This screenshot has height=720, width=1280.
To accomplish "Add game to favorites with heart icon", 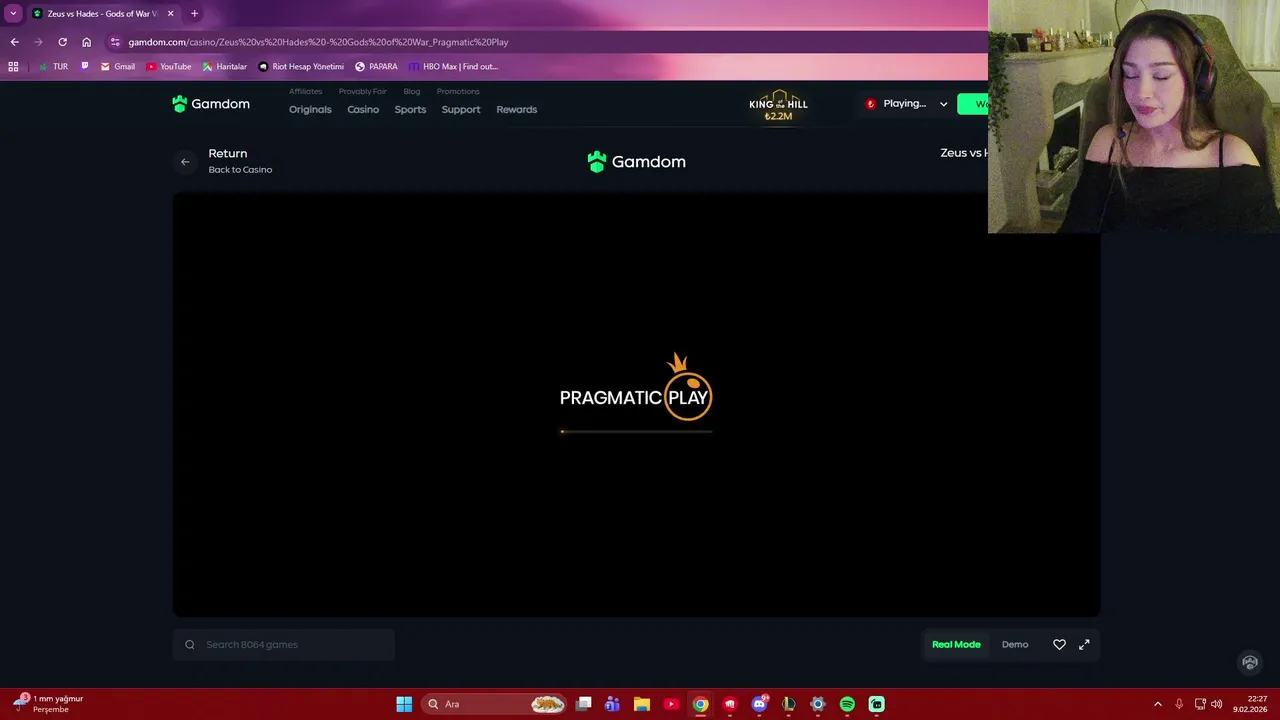I will (x=1059, y=645).
